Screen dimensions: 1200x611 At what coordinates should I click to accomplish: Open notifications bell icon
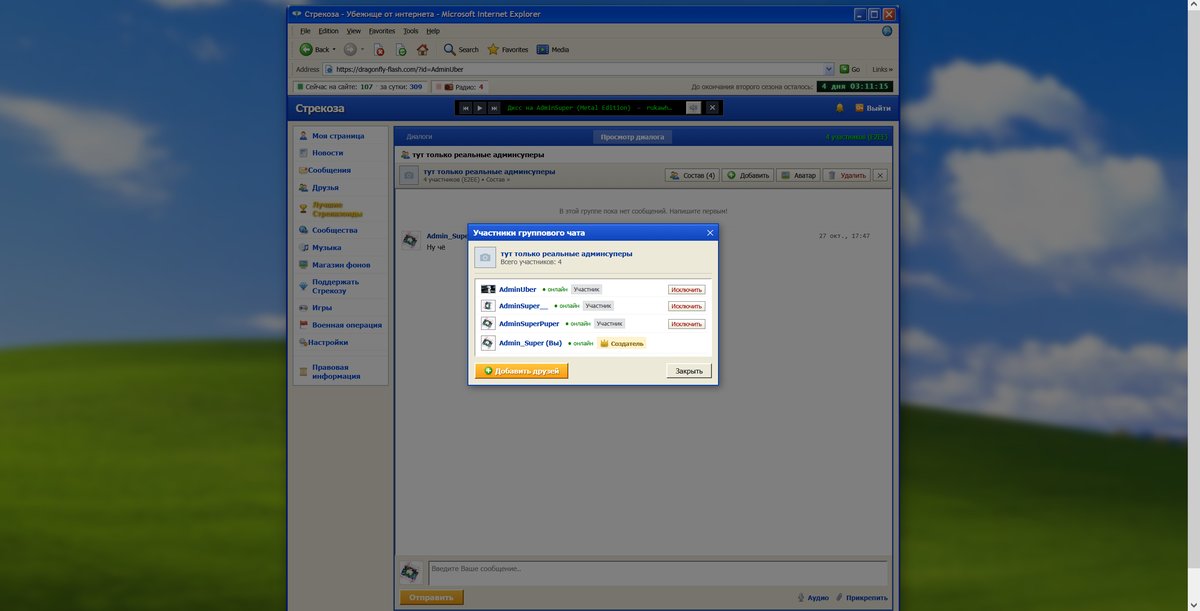pos(840,107)
